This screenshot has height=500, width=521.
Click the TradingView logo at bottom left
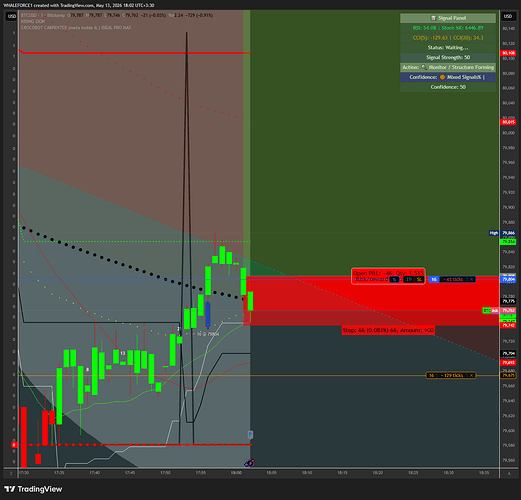[x=33, y=489]
